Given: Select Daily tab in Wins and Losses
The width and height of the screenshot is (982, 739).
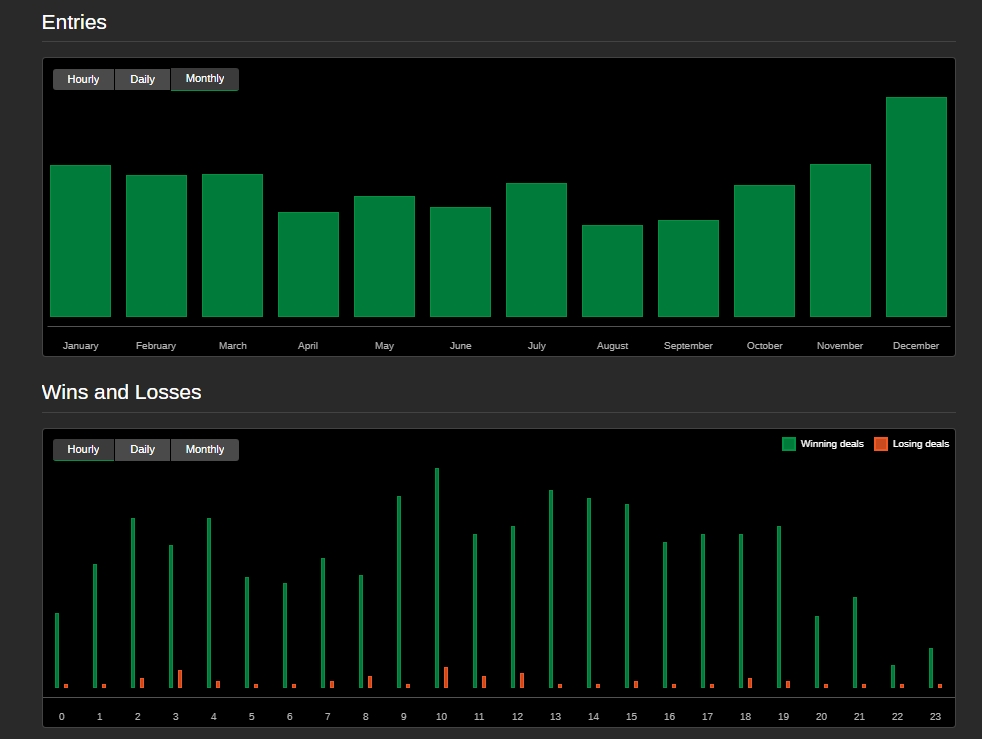Looking at the screenshot, I should [142, 450].
